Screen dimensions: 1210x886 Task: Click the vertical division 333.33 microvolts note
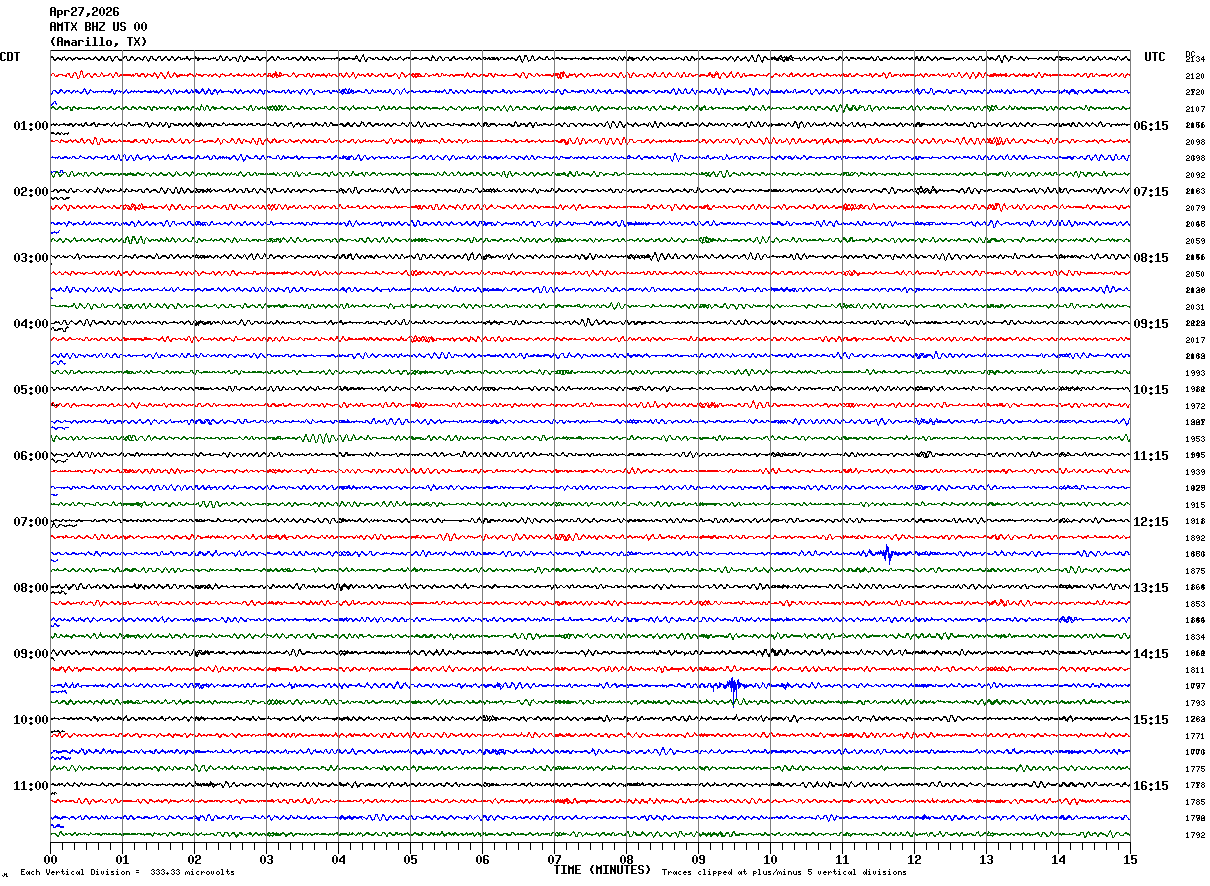pos(127,872)
